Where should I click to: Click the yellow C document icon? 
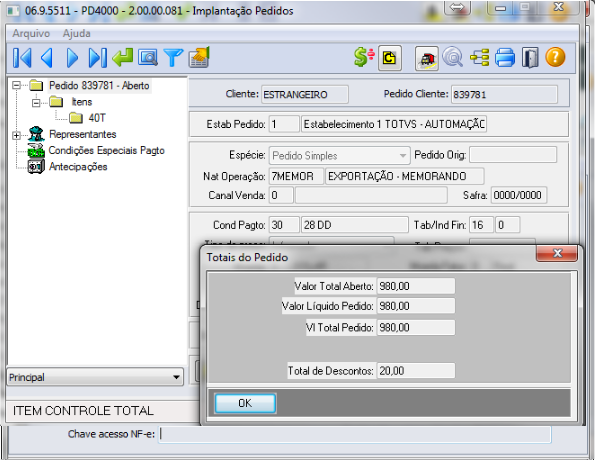[x=390, y=58]
